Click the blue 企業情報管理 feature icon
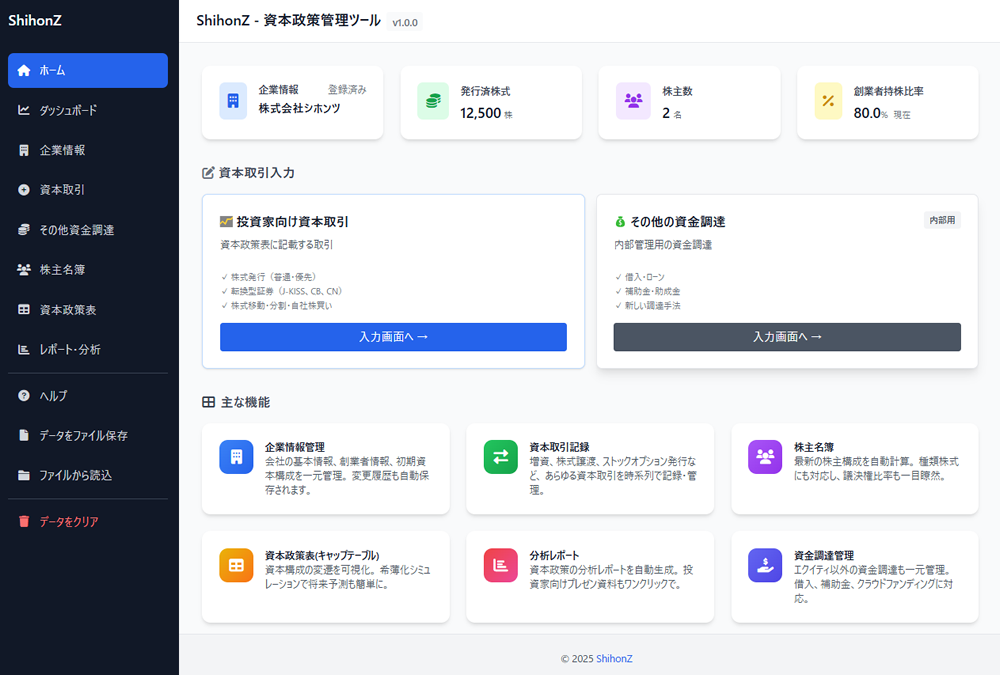This screenshot has height=675, width=1000. click(x=237, y=456)
